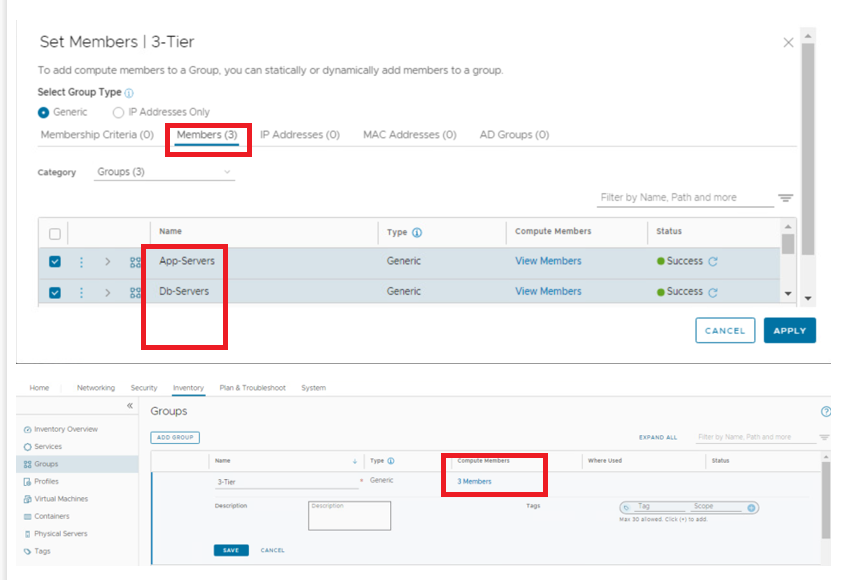Refresh status of App-Servers row
Viewport: 844px width, 580px height.
click(x=713, y=262)
